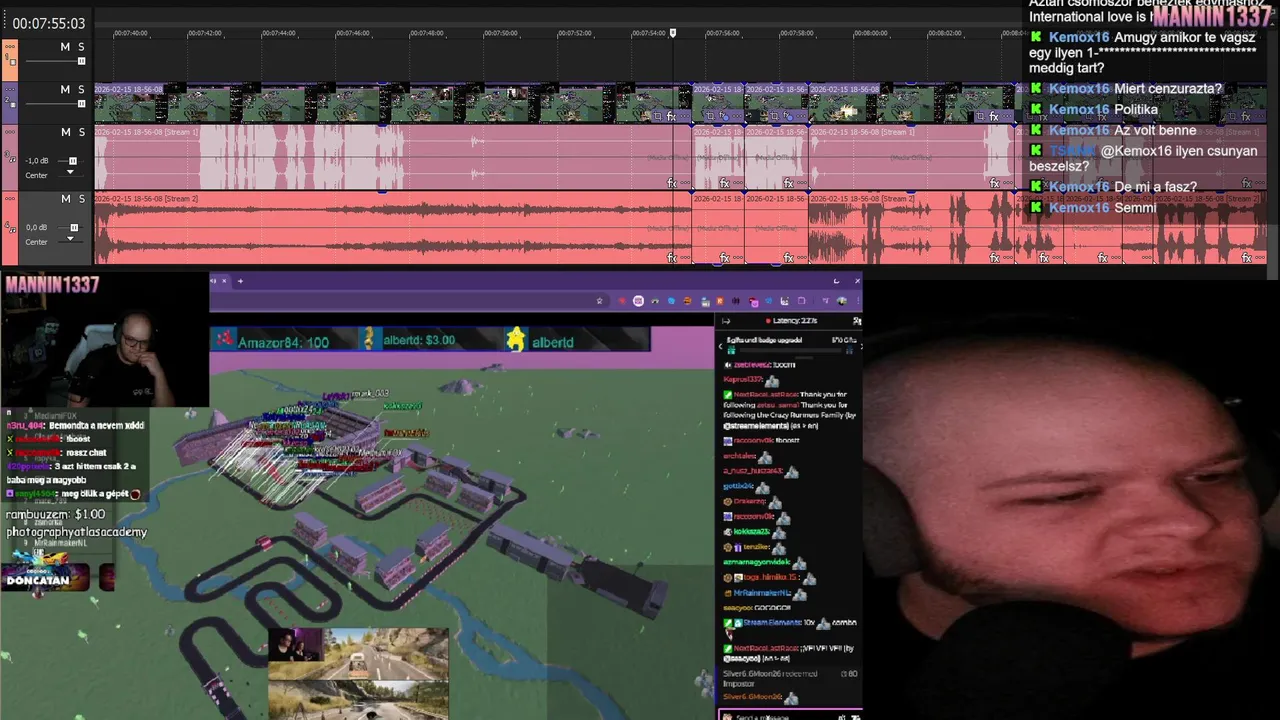Click Center pan label on track 3

coord(37,175)
